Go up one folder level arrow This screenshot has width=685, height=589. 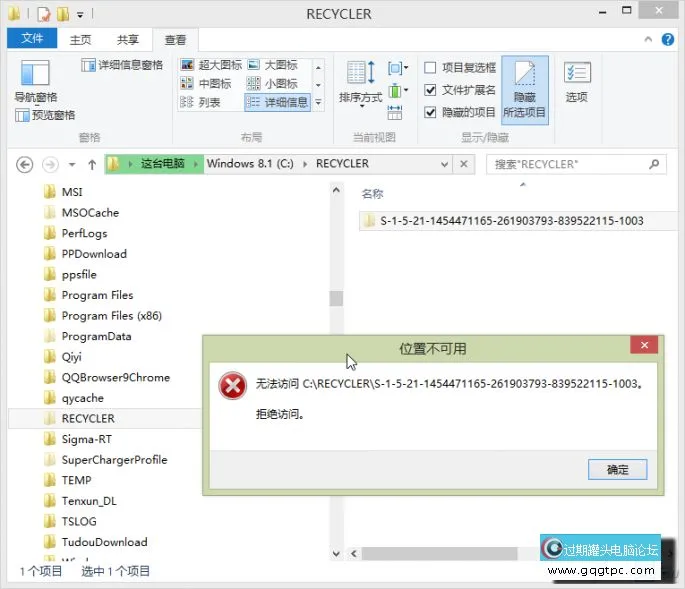(92, 164)
